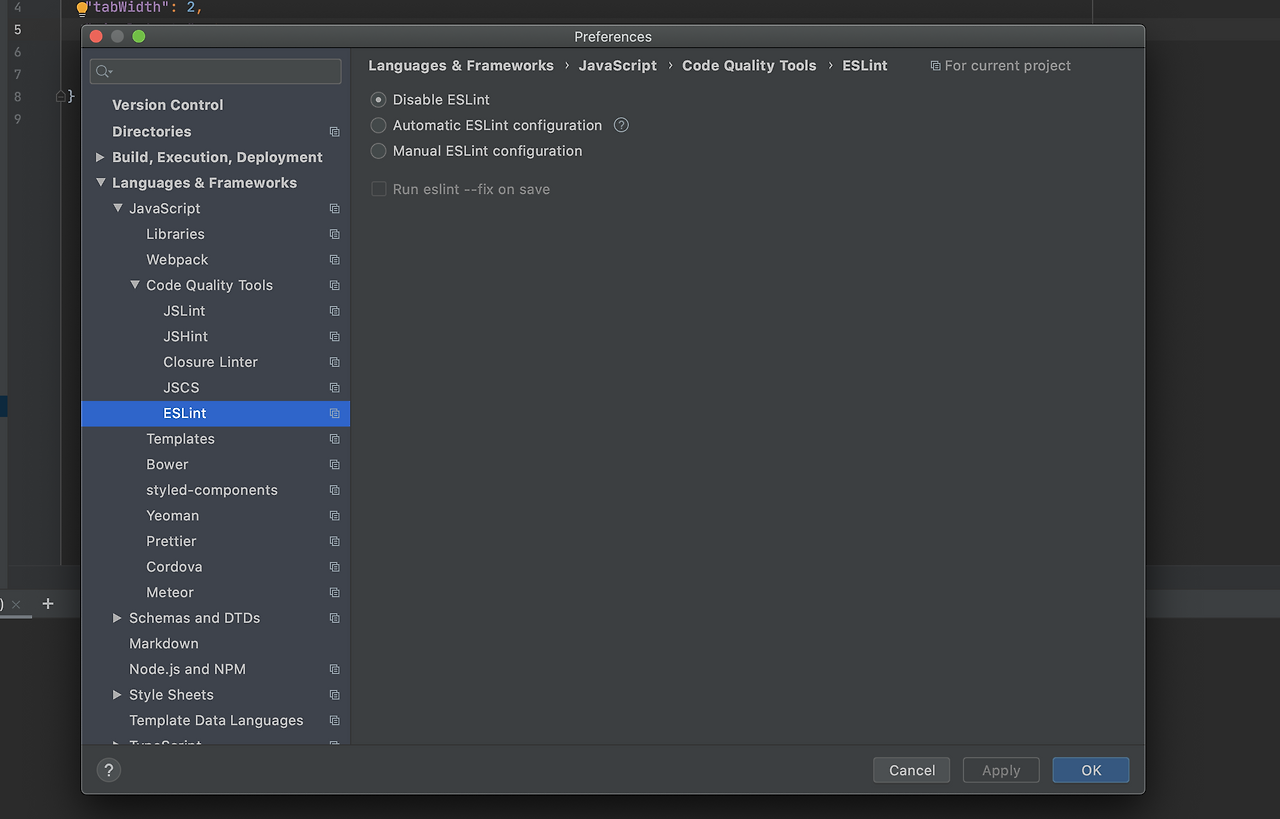This screenshot has height=819, width=1280.
Task: Click the project-scope icon in JSLint row
Action: pyautogui.click(x=335, y=311)
